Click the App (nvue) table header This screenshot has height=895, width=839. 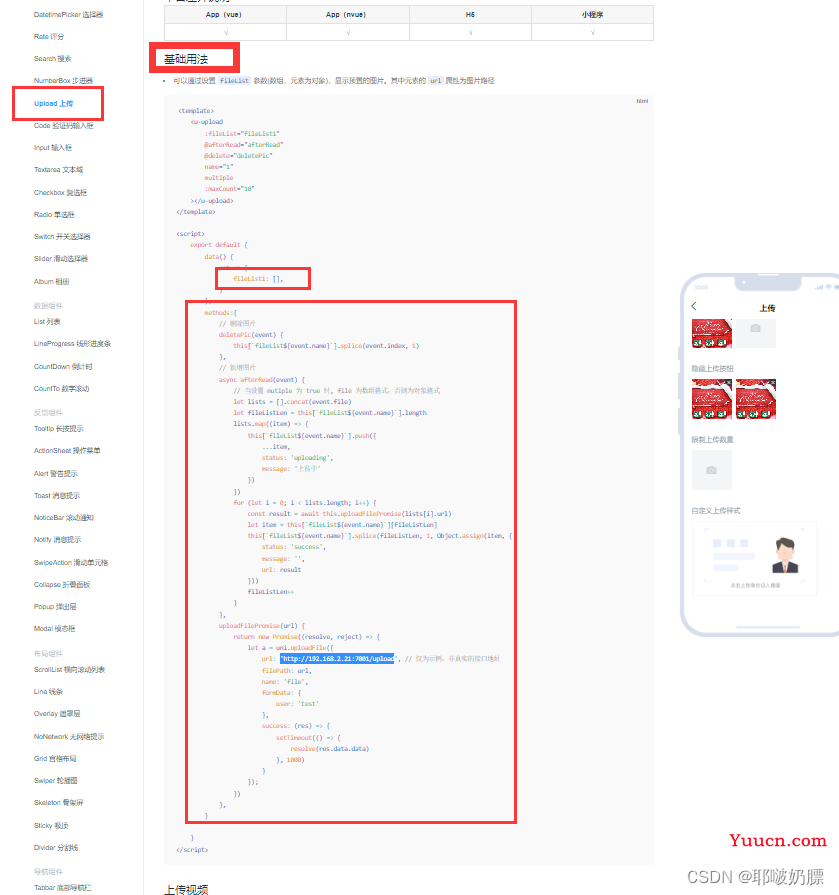coord(346,15)
